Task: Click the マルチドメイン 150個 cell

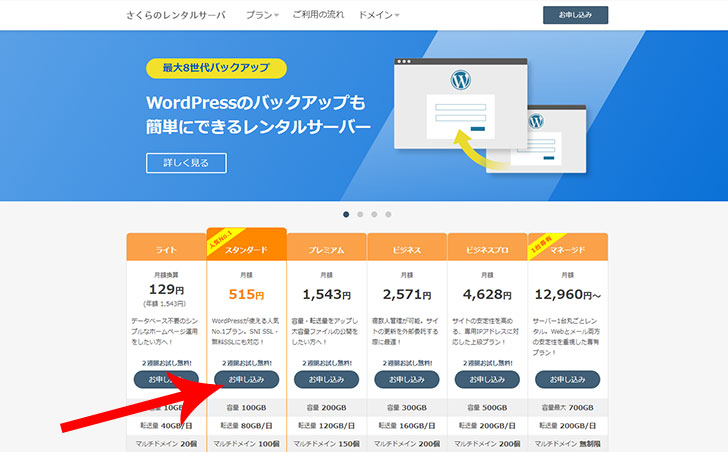Action: point(326,444)
